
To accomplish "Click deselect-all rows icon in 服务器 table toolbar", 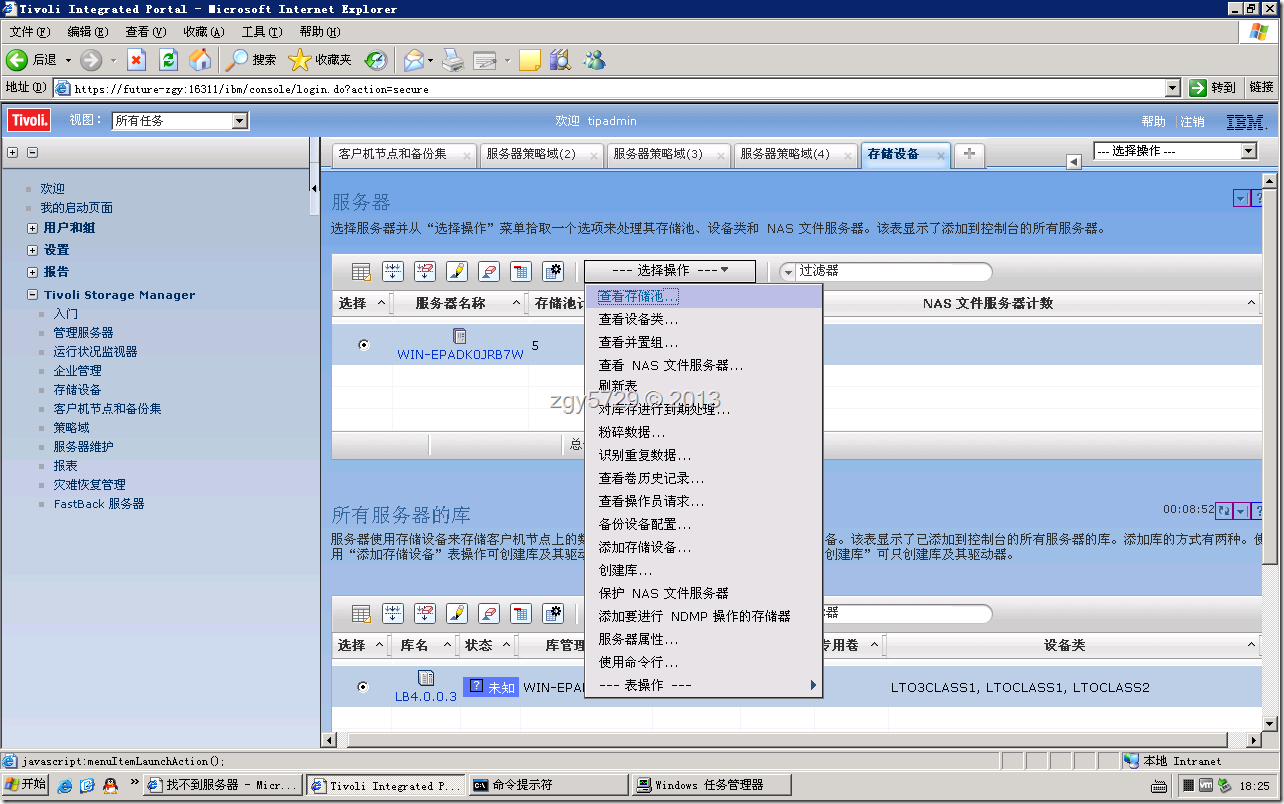I will click(425, 271).
